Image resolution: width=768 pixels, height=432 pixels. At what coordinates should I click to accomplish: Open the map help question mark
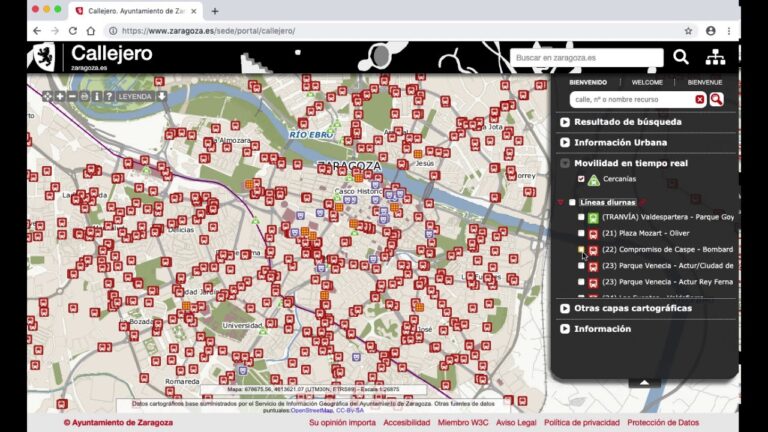coord(109,96)
